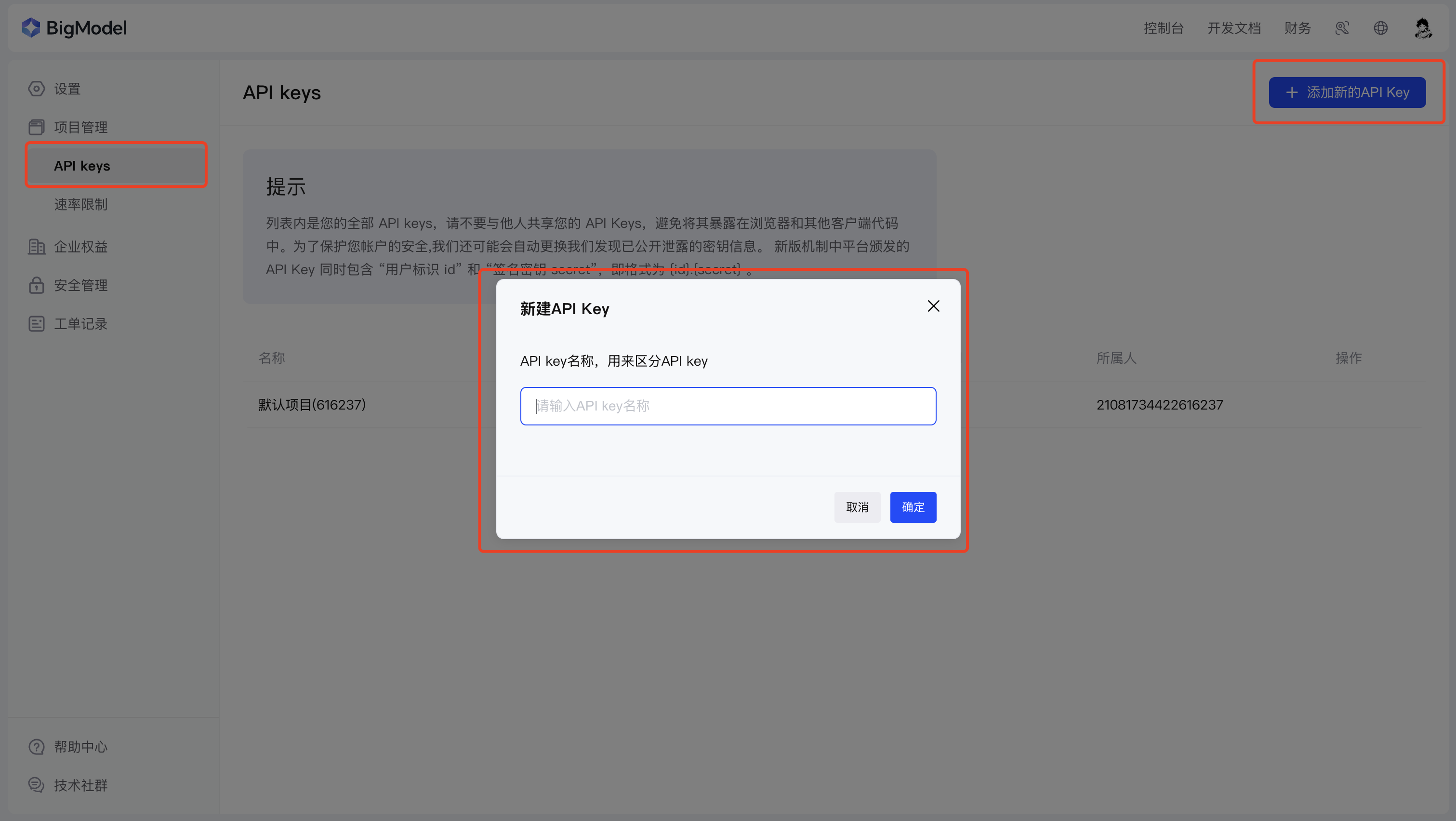Open 开发文档 from the top navigation

coord(1234,27)
